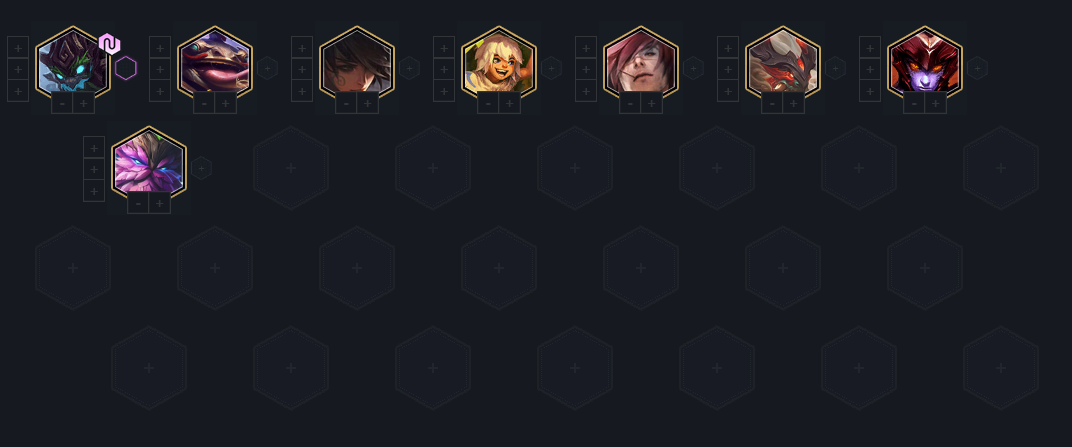
Task: Select the dark-haired tattooed champion portrait
Action: point(357,63)
